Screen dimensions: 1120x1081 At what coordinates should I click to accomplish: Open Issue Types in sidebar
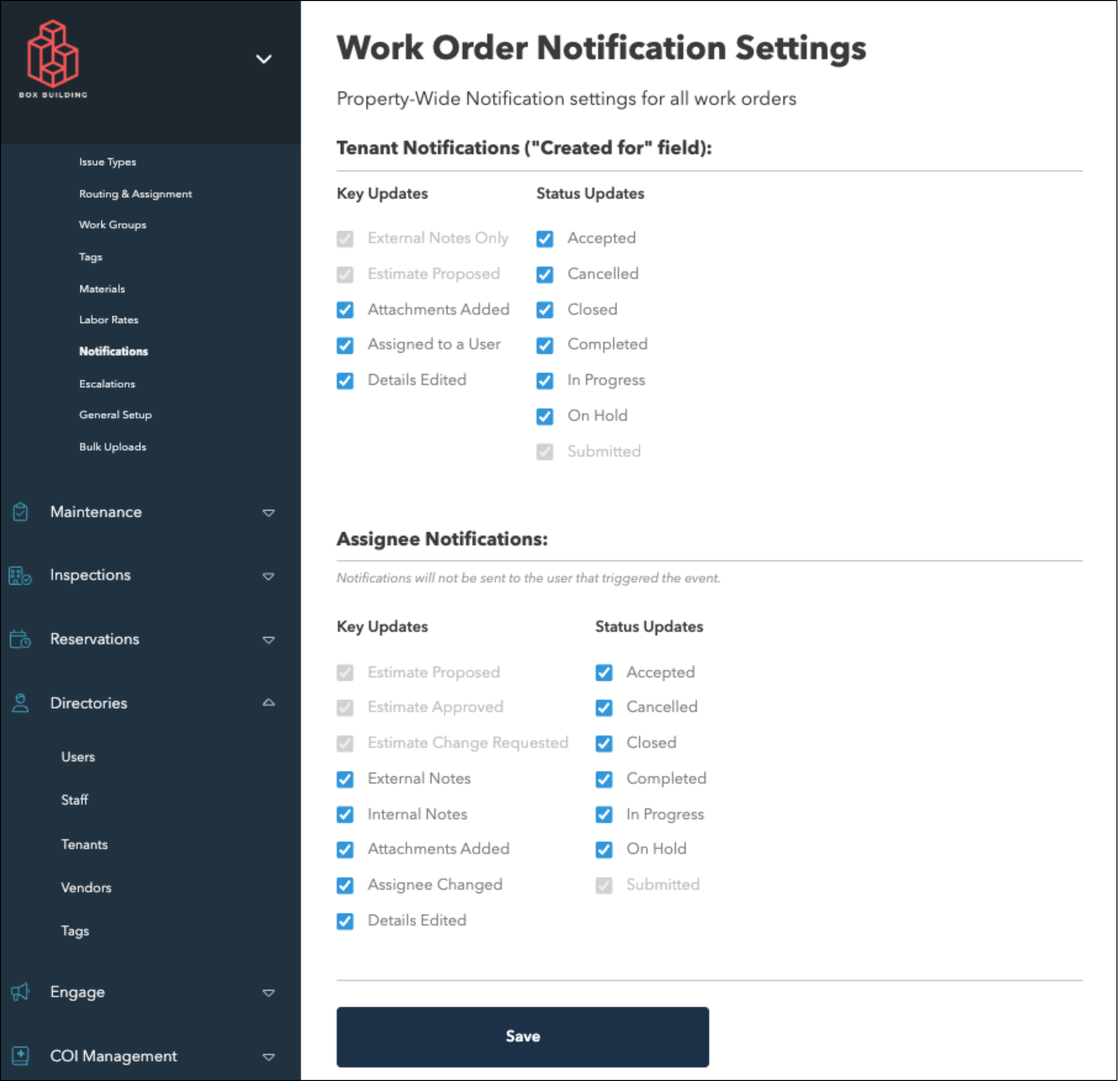[x=107, y=162]
